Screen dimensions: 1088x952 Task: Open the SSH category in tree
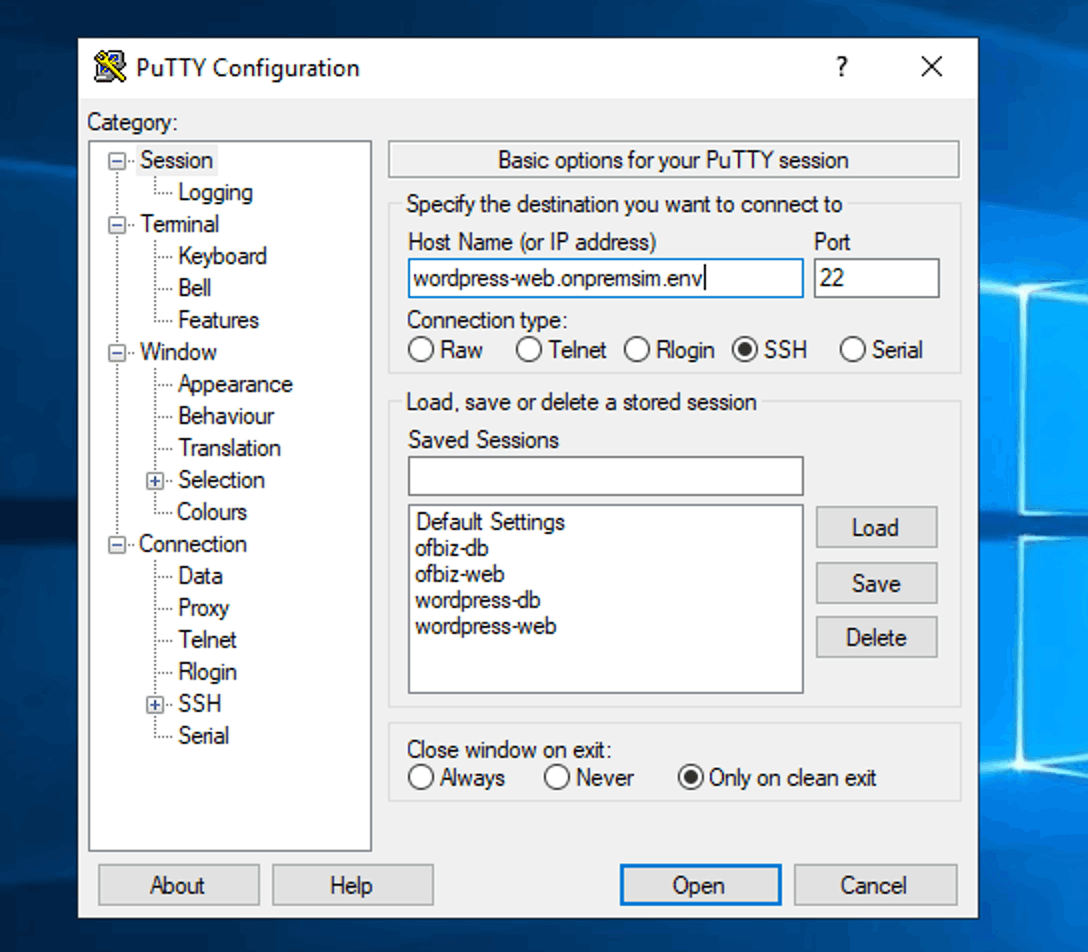199,704
